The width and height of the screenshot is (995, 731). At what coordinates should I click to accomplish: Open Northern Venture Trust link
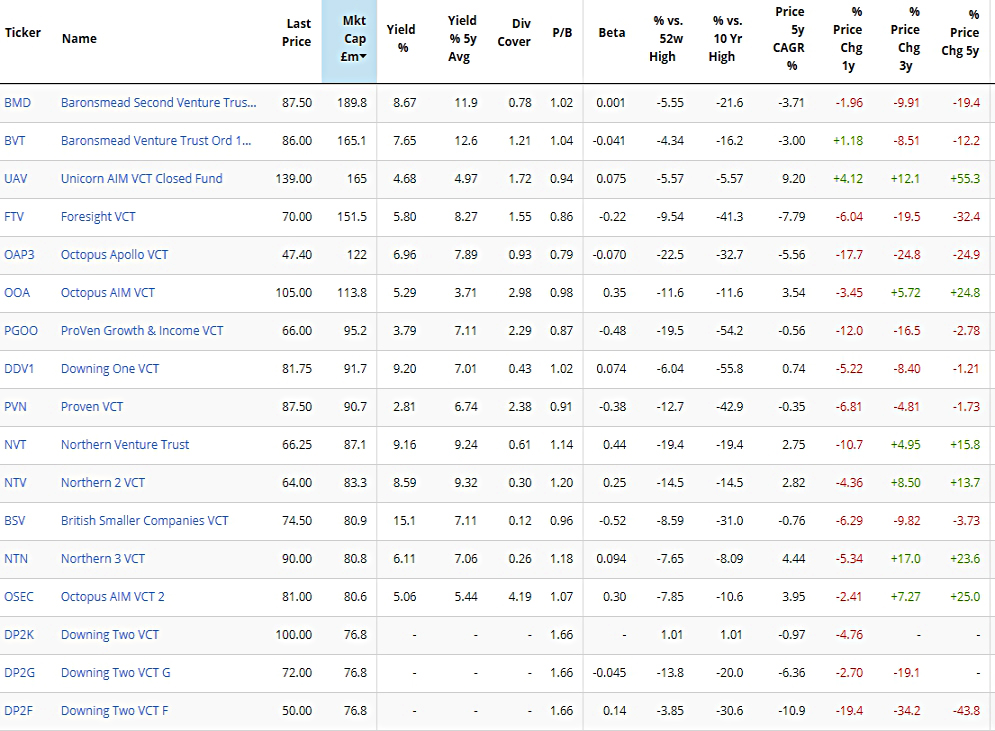[x=125, y=445]
